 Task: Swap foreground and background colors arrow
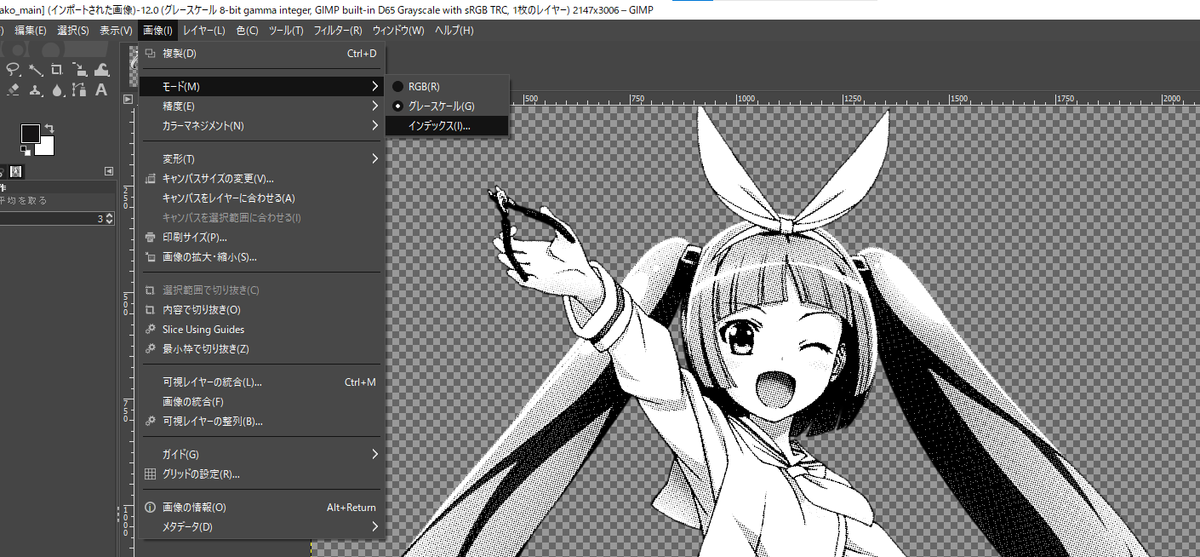click(x=49, y=128)
